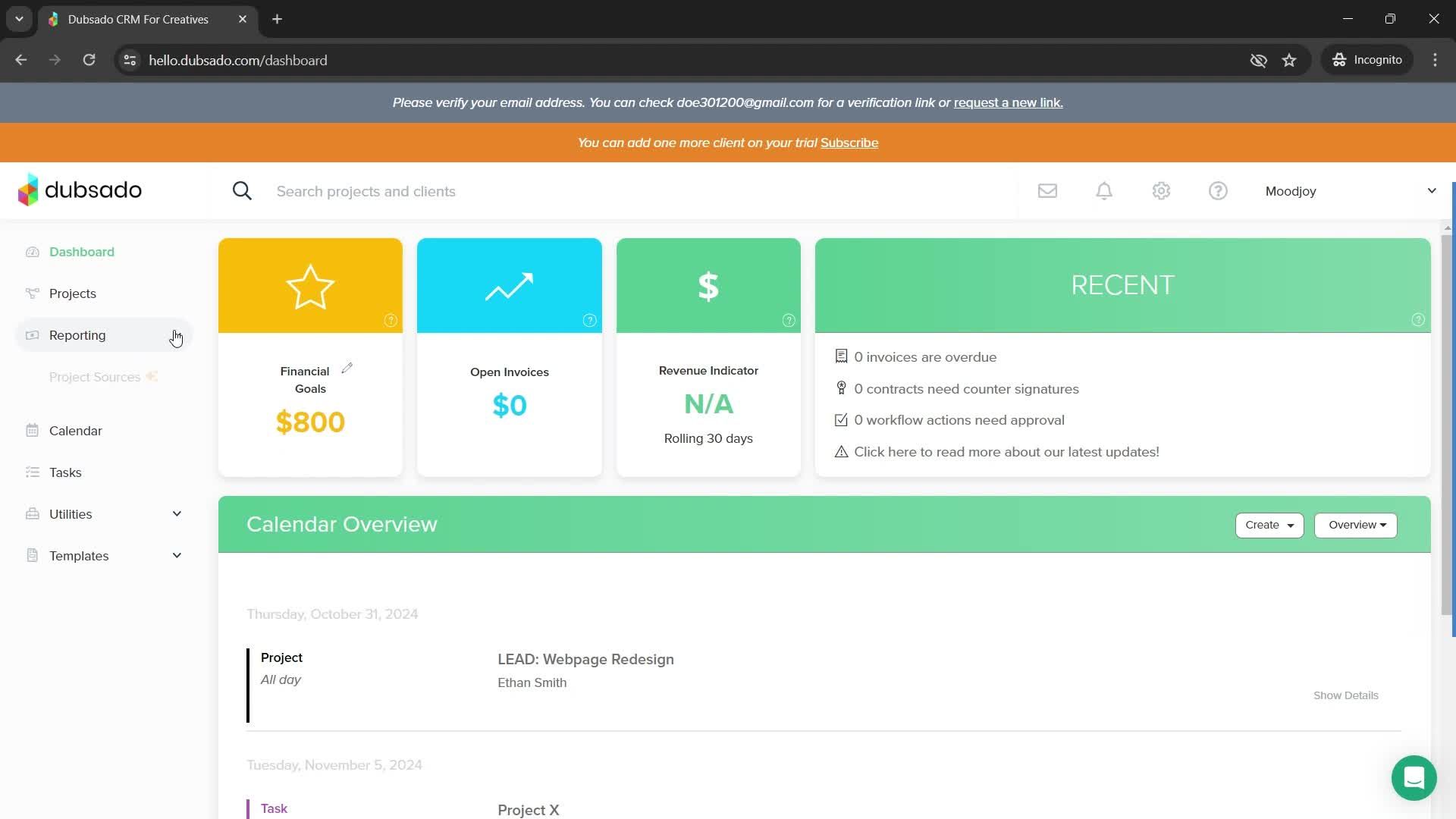Show help for the Recent panel
This screenshot has height=819, width=1456.
1418,320
